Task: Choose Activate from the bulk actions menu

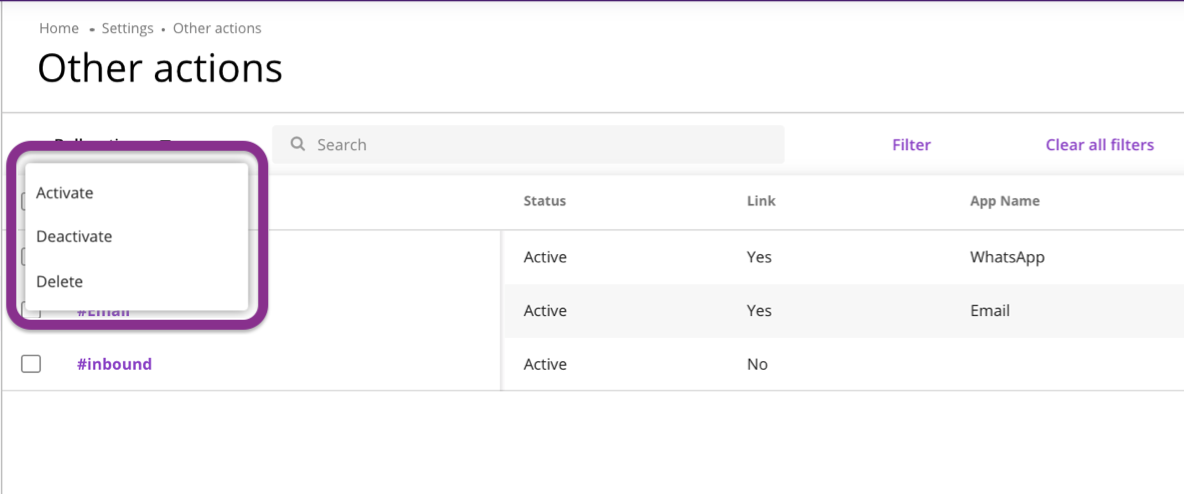Action: tap(65, 193)
